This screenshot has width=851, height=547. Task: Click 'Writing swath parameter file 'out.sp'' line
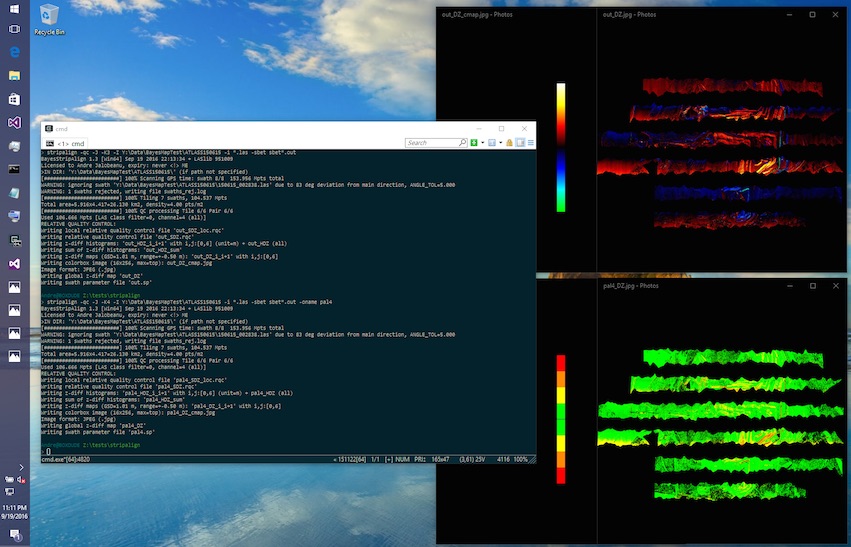point(97,283)
